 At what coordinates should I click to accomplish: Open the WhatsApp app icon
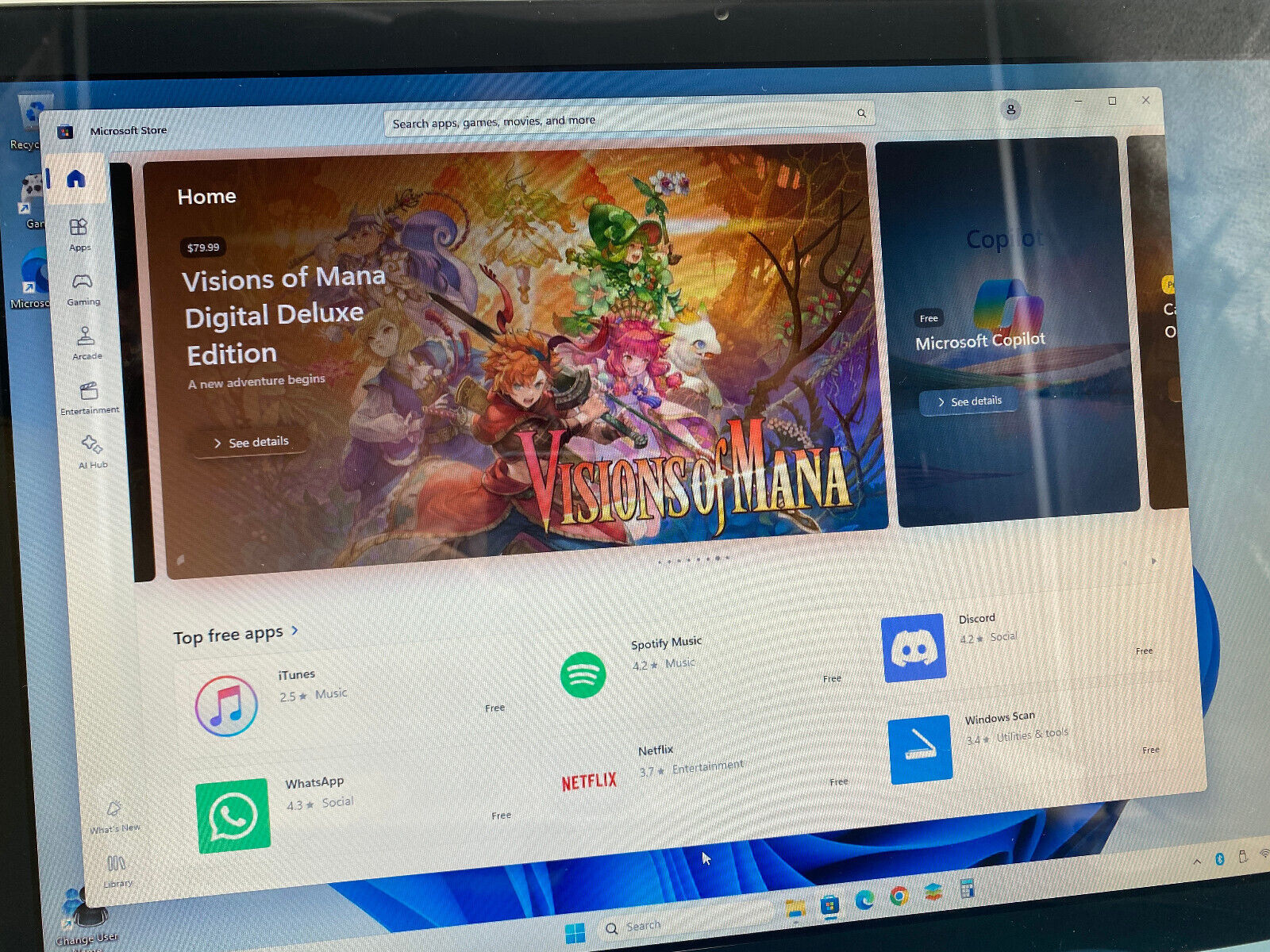point(233,816)
